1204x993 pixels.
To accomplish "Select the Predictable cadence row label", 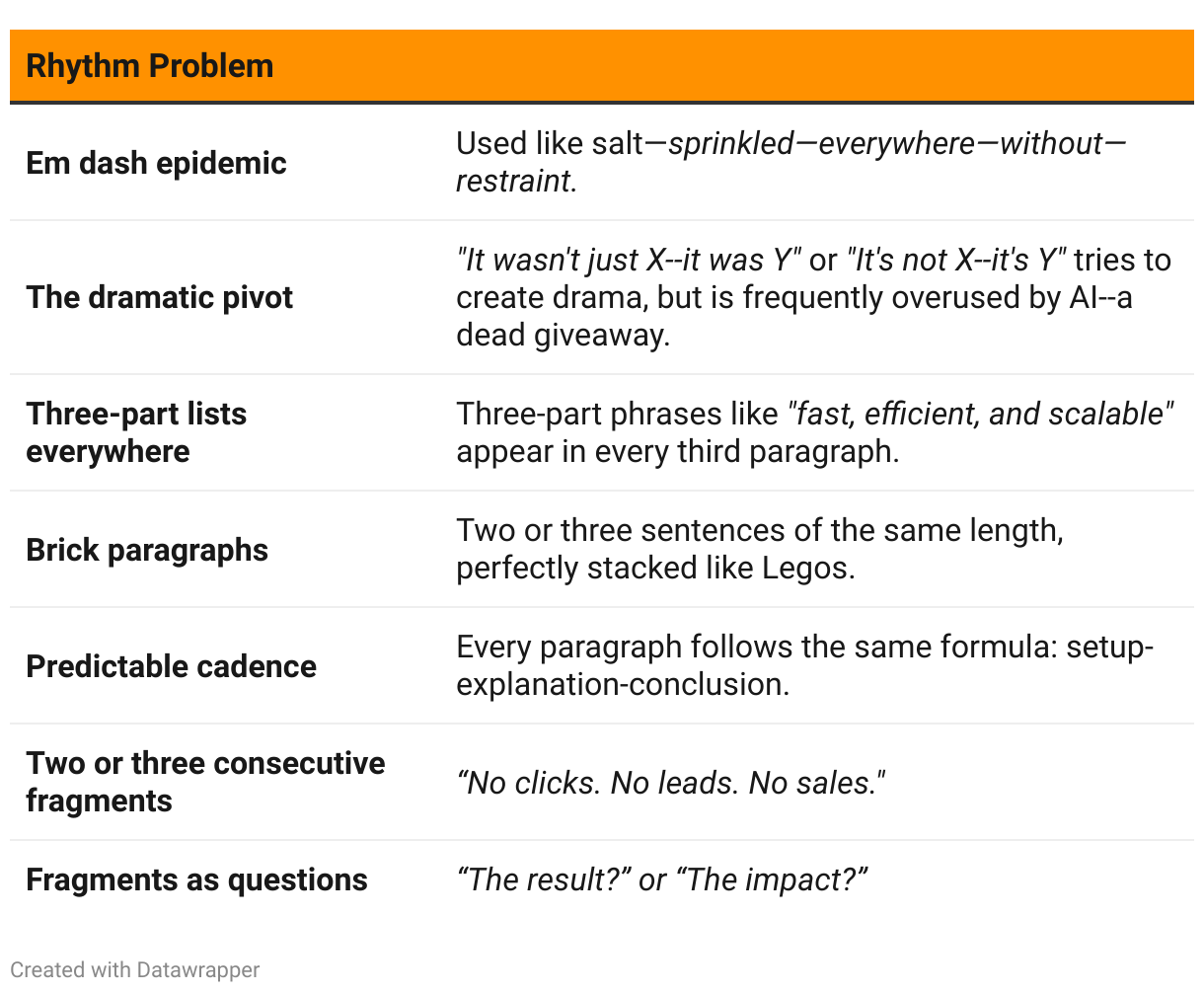I will coord(172,666).
